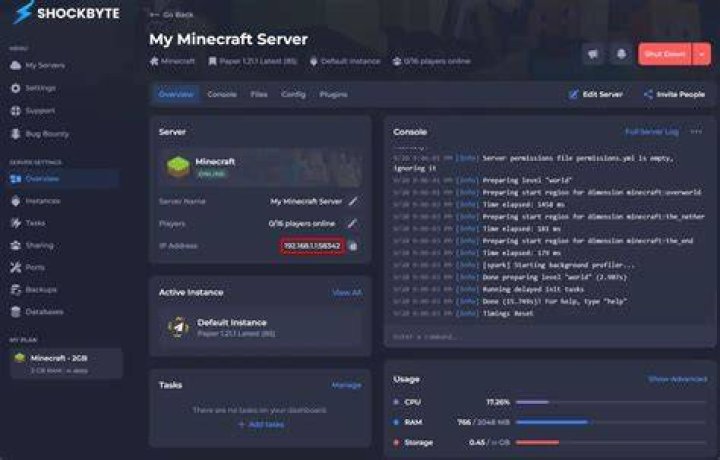Open Instances in the sidebar
The image size is (720, 460).
35,201
